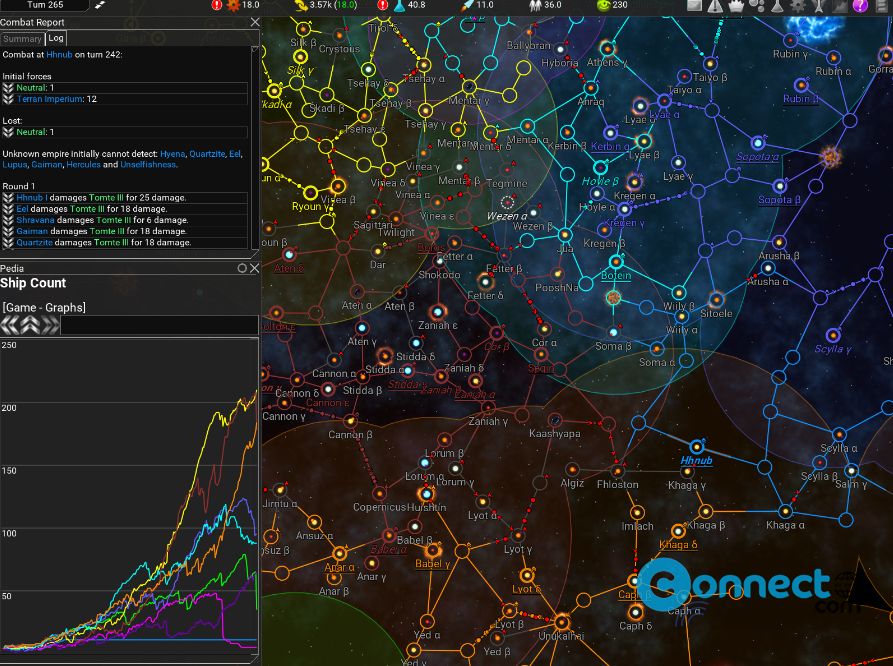Expand the Eel damages Tomte III row
This screenshot has height=666, width=893.
coord(125,209)
